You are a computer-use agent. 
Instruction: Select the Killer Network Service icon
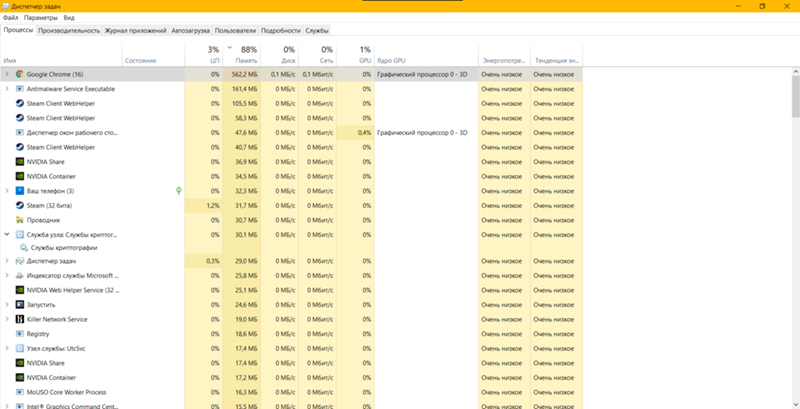tap(19, 319)
